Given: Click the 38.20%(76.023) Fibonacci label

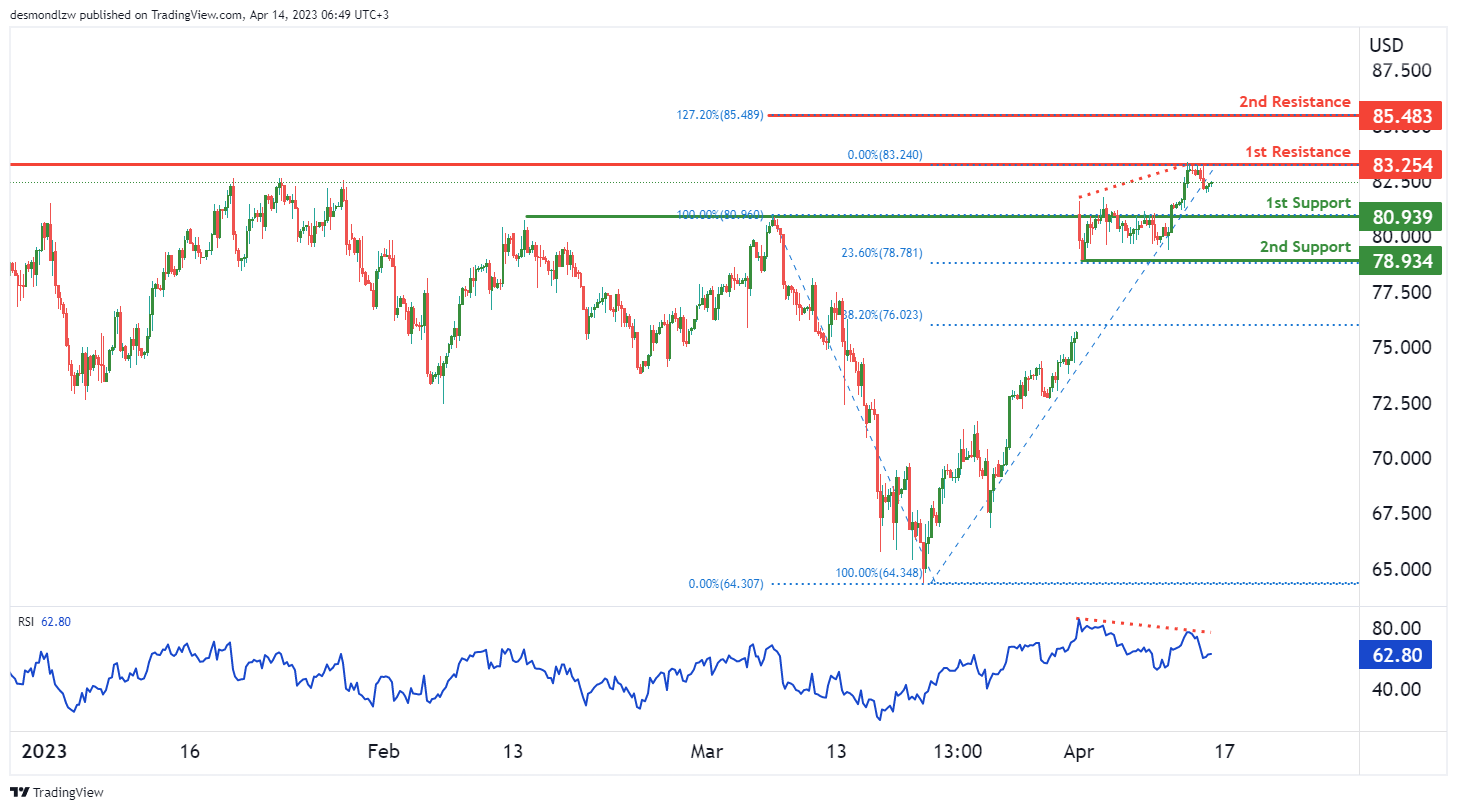Looking at the screenshot, I should (882, 315).
